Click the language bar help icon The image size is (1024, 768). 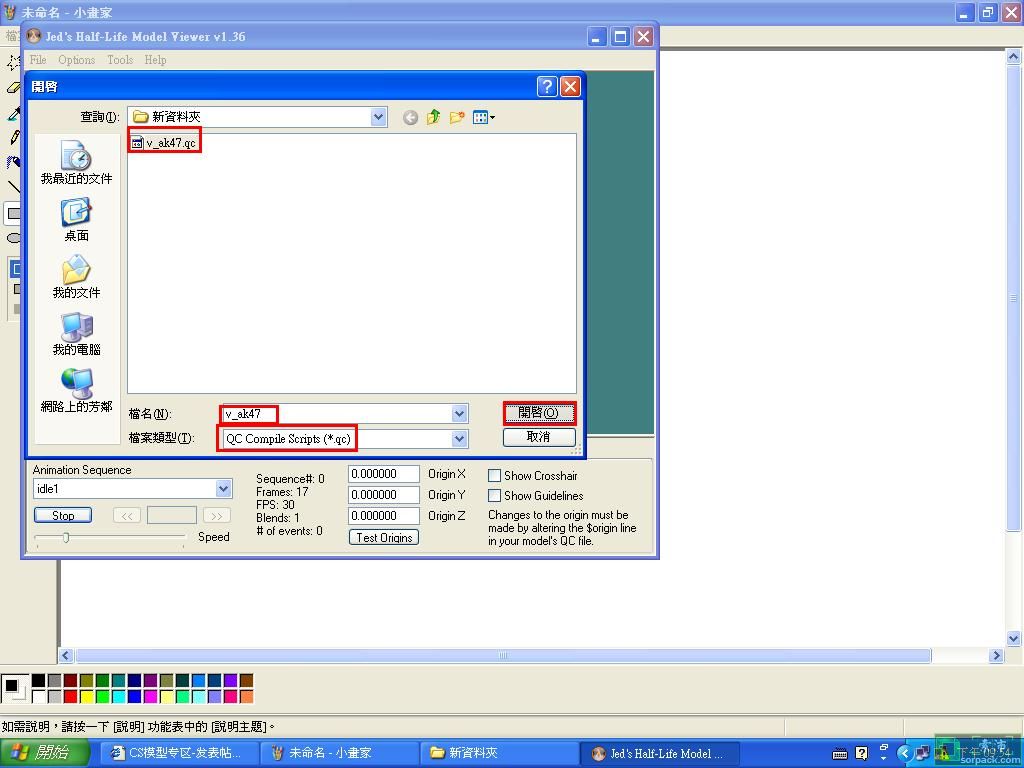tap(861, 754)
